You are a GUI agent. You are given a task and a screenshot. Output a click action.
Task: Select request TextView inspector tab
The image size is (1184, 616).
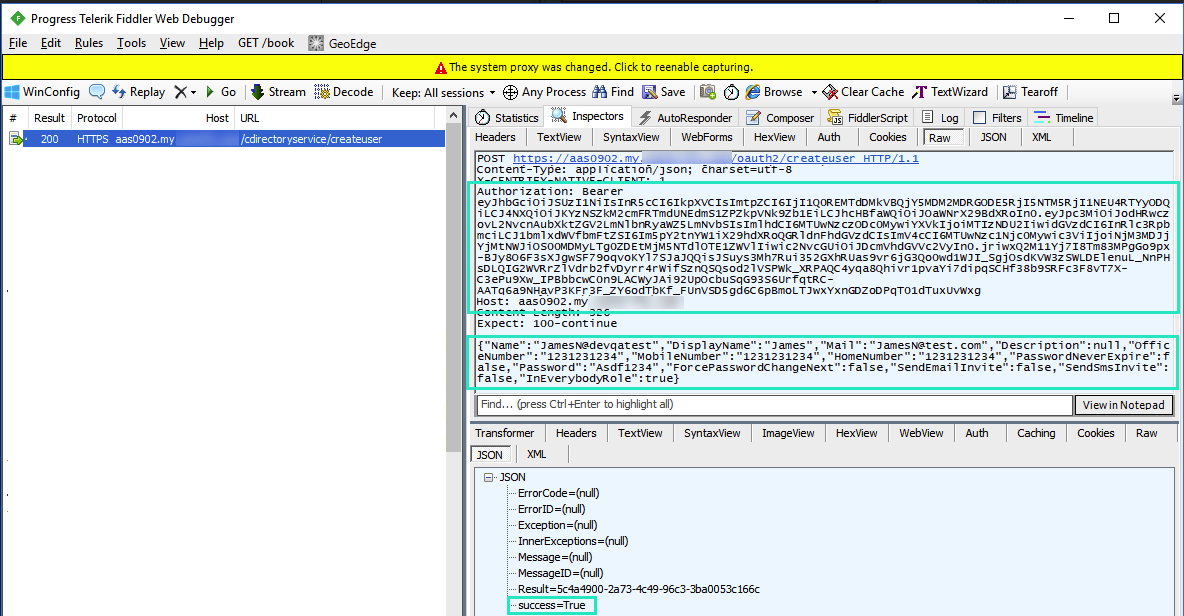[x=559, y=137]
